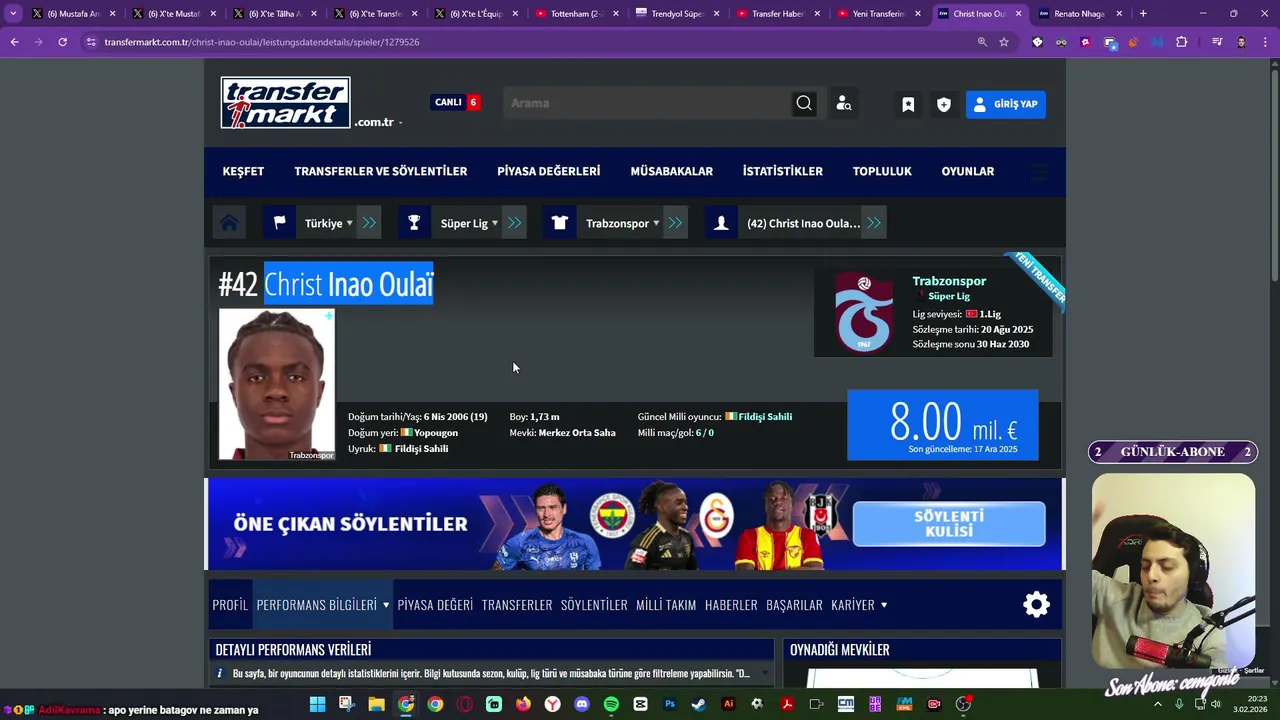1280x720 pixels.
Task: Open a new browser tab with plus
Action: coord(1143,14)
